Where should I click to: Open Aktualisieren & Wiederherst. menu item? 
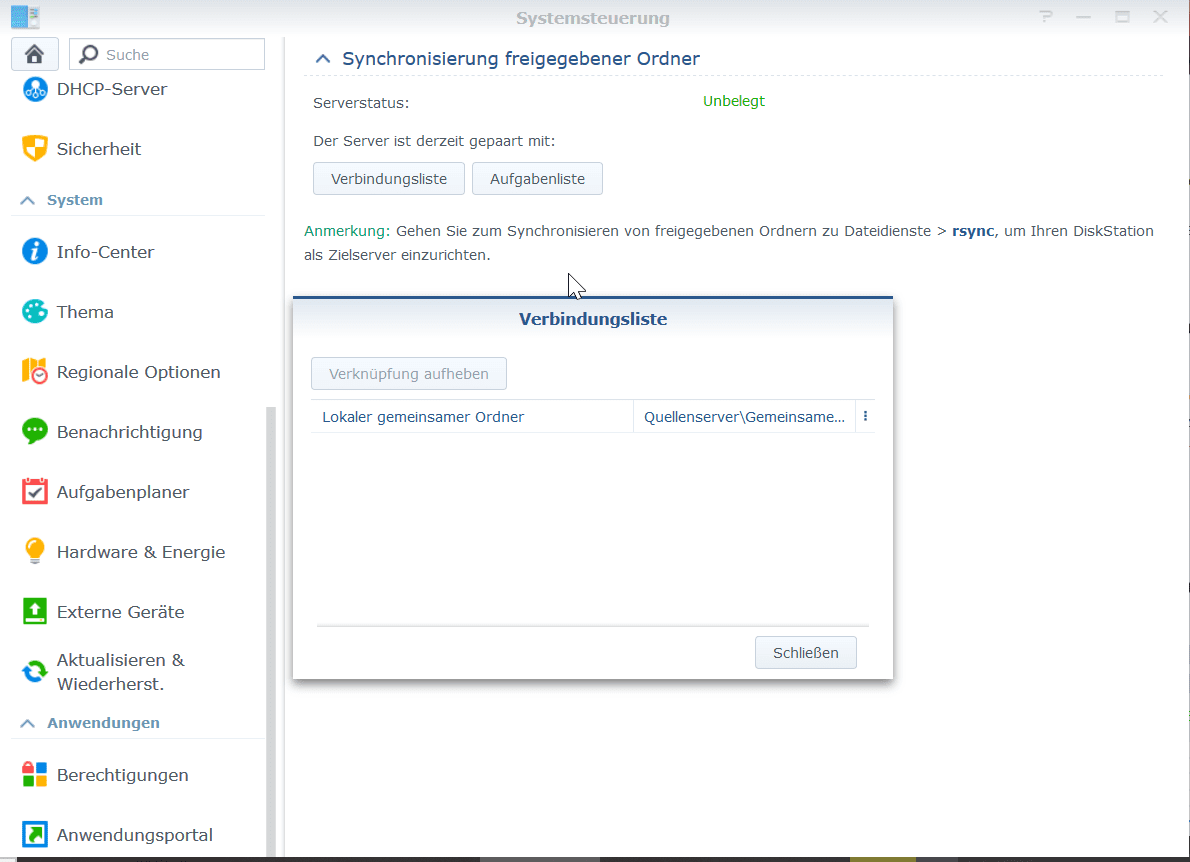click(x=120, y=672)
